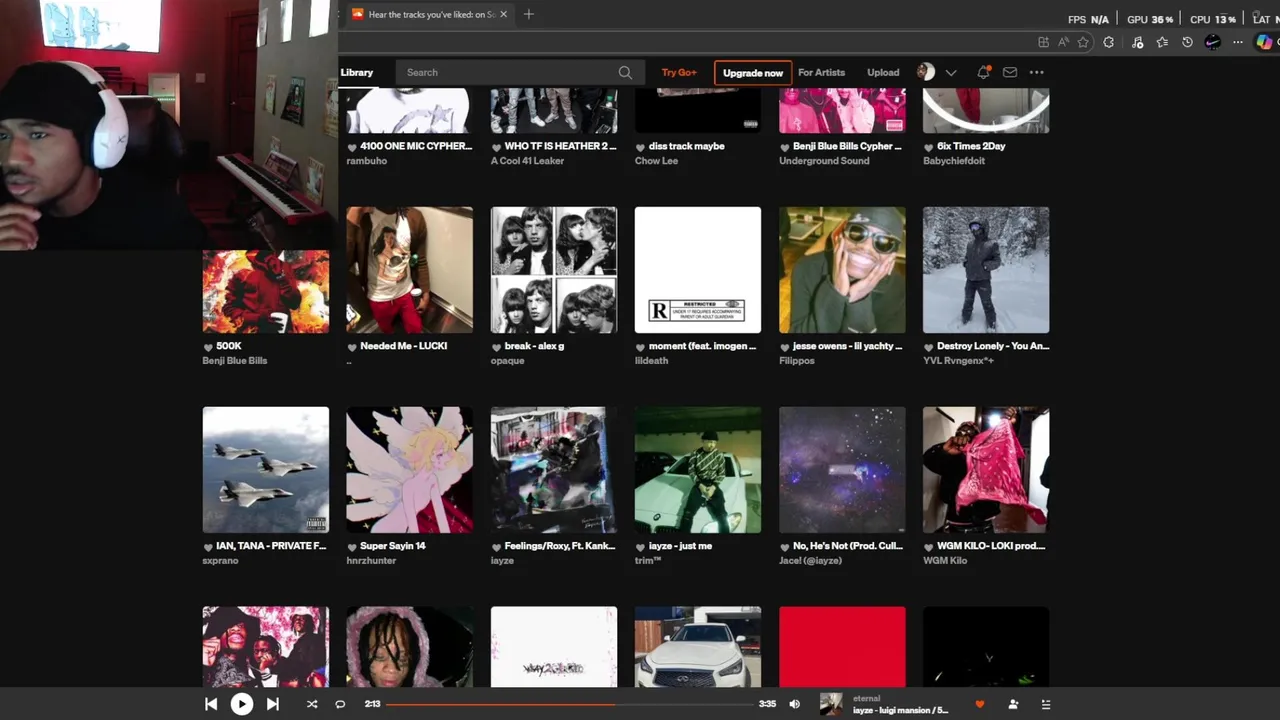This screenshot has width=1280, height=720.
Task: Click the volume speaker icon in player
Action: tap(795, 704)
